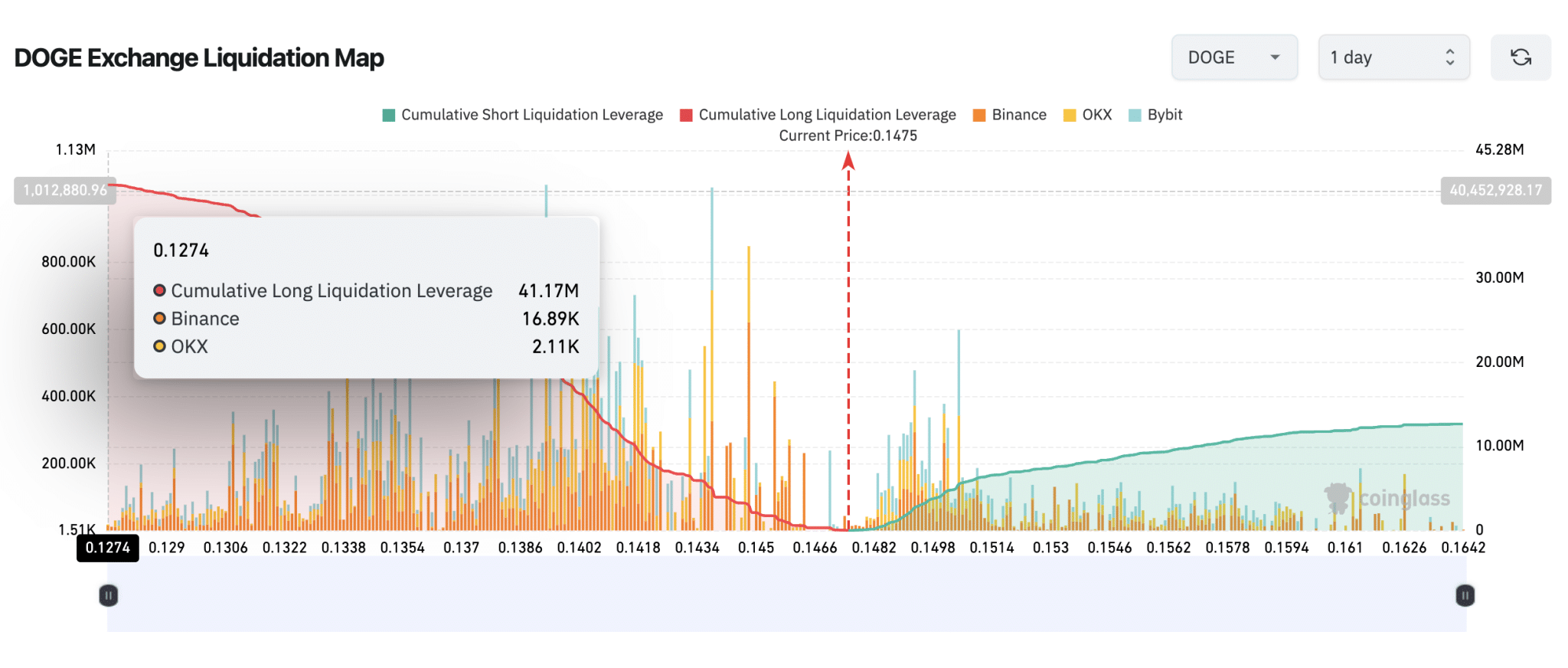This screenshot has height=668, width=1568.
Task: Click the 0.1642 x-axis price label
Action: (x=1464, y=548)
